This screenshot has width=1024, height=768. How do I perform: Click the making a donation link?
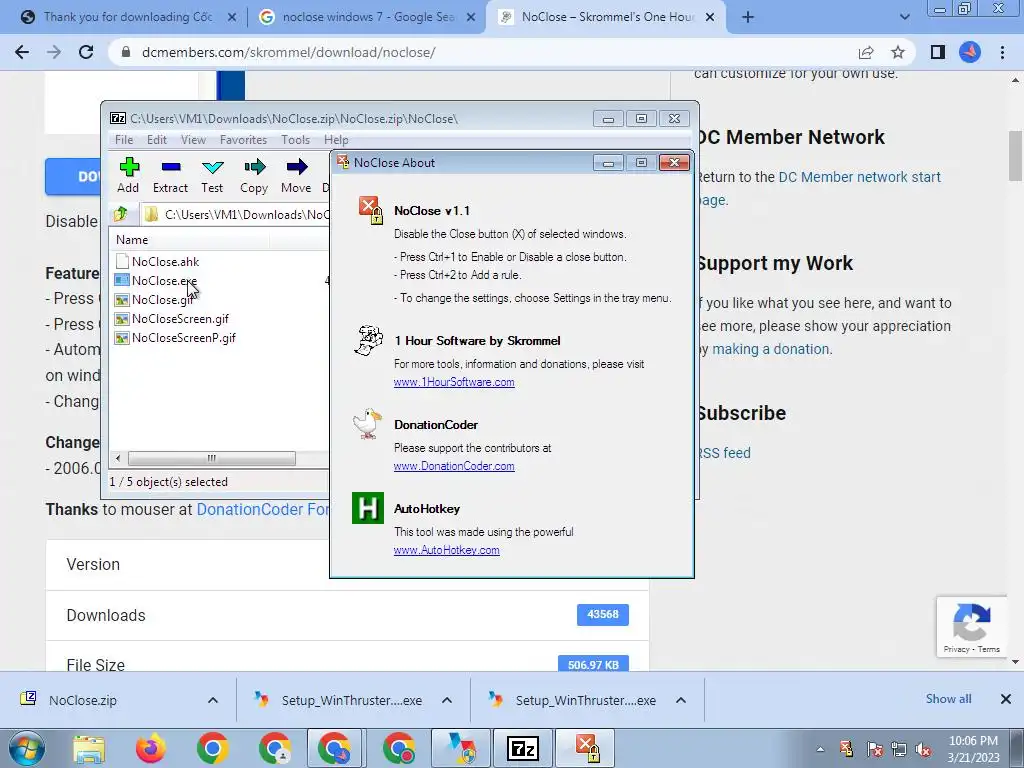771,349
